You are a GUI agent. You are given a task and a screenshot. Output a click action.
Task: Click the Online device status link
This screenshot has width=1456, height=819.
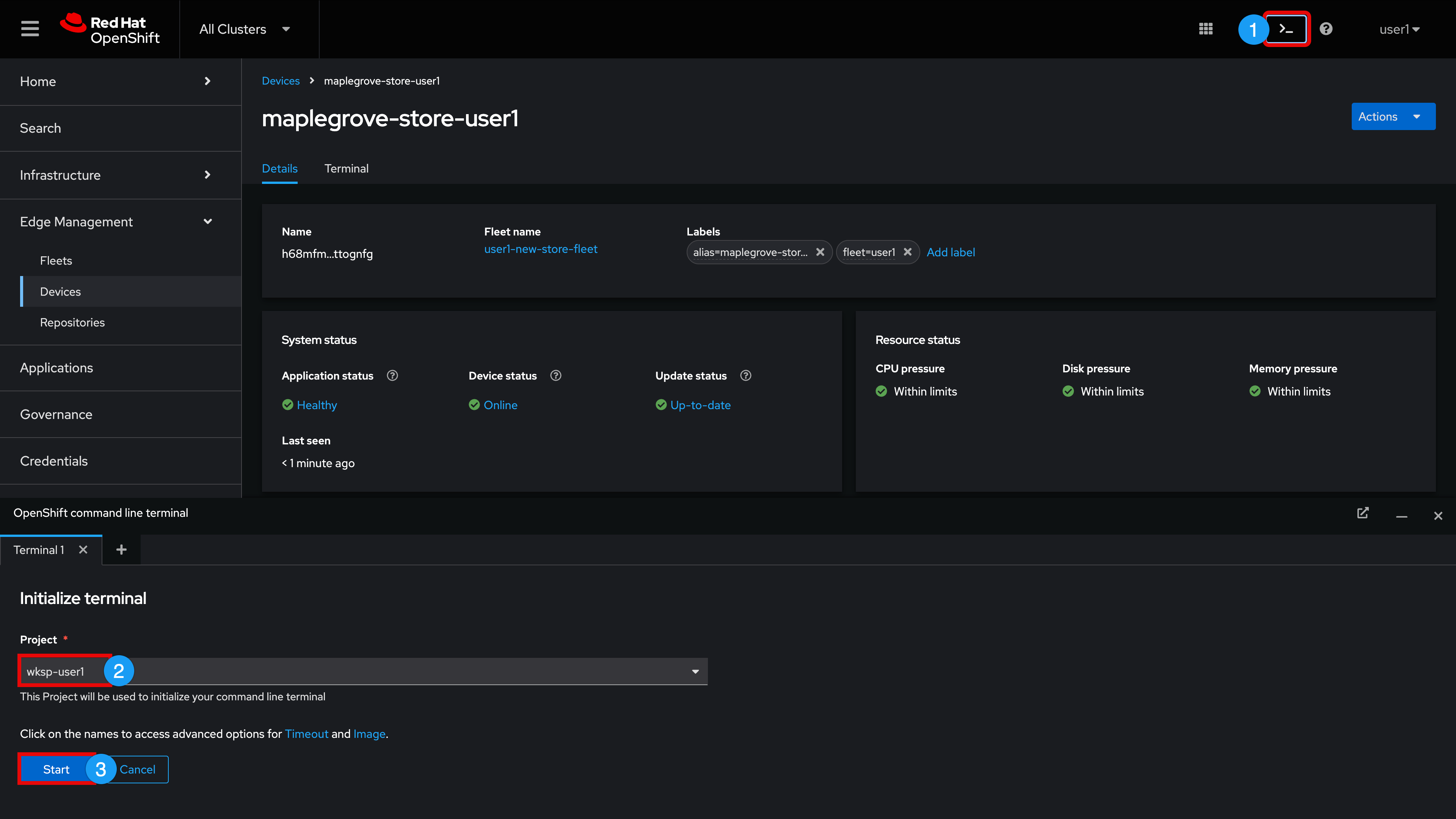(x=500, y=405)
